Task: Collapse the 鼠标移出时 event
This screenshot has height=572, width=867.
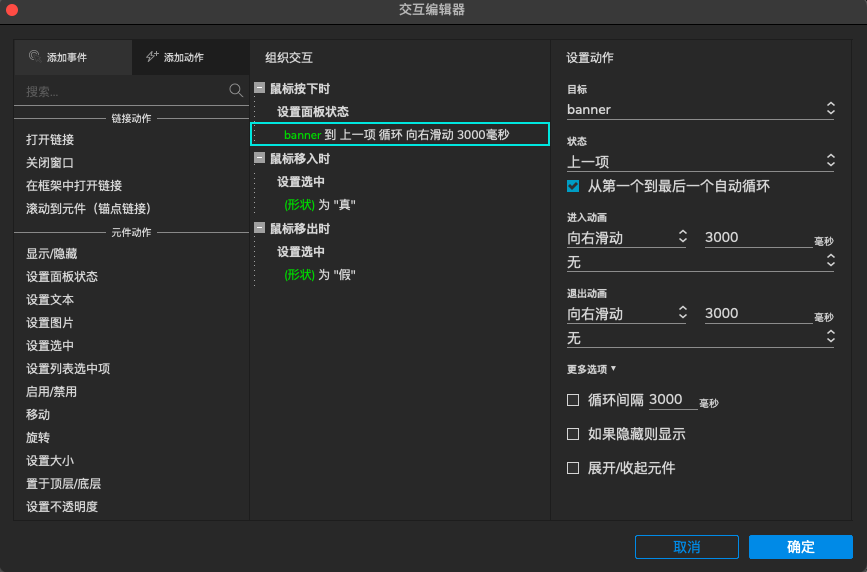Action: (259, 227)
